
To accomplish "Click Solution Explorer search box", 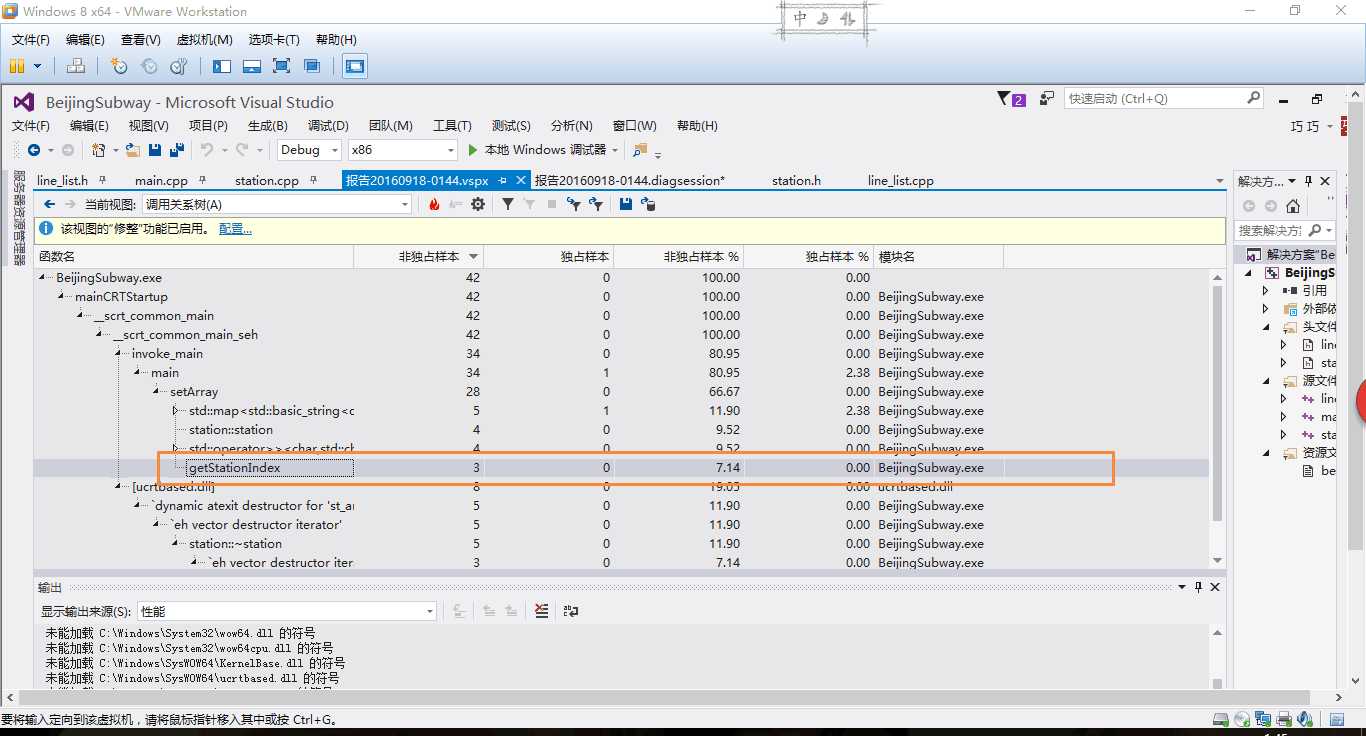I will click(1284, 230).
